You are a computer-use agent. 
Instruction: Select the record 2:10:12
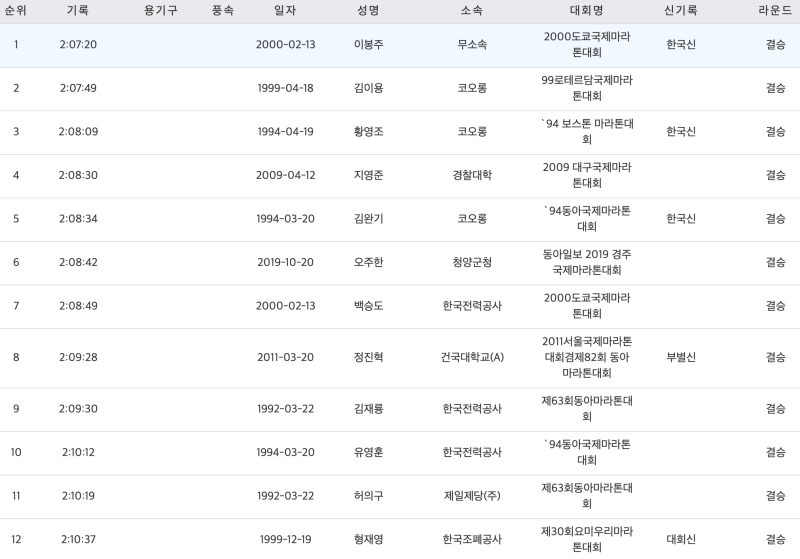tap(78, 452)
